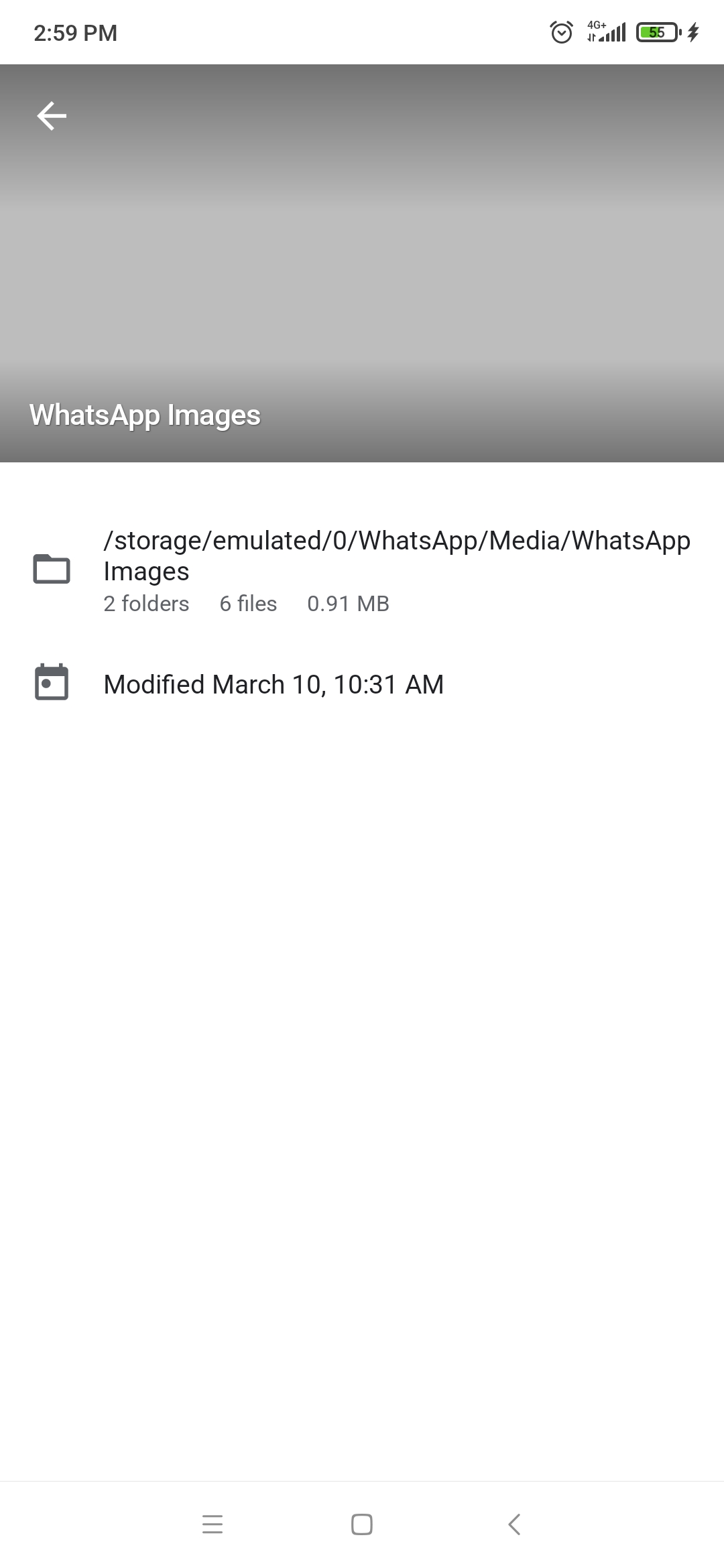Tap the alarm clock status icon
Screen dimensions: 724x1568
(561, 31)
